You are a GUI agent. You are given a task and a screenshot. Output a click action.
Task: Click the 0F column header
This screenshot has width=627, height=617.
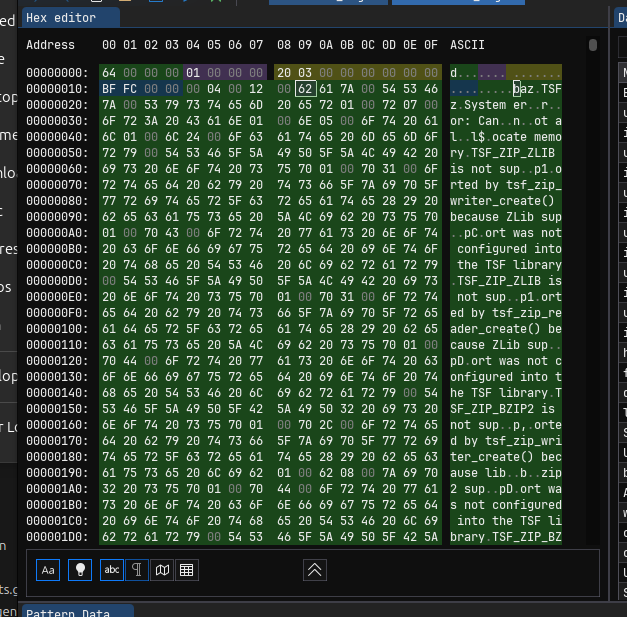[431, 45]
